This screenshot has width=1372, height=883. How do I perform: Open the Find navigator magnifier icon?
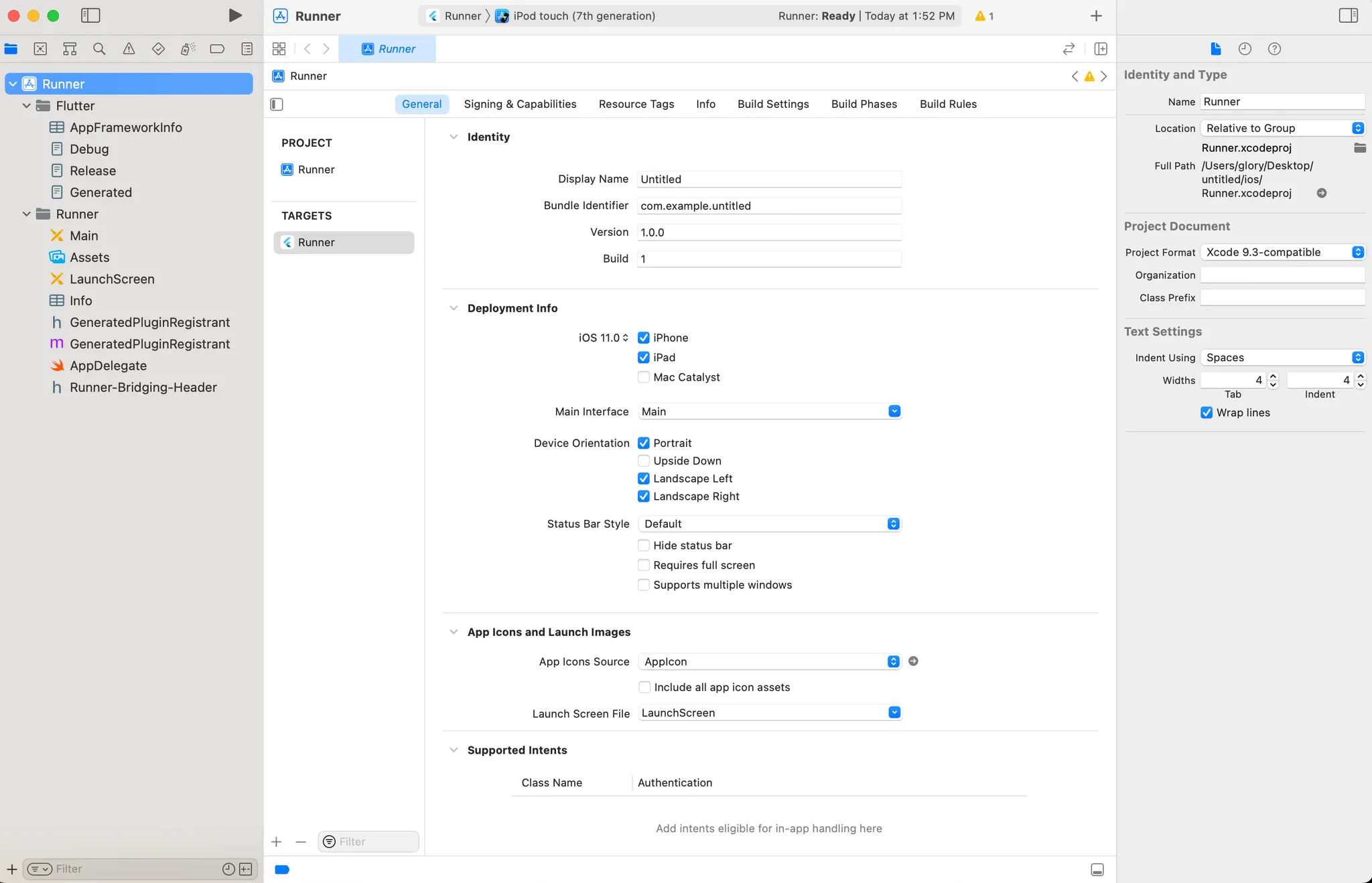[99, 49]
